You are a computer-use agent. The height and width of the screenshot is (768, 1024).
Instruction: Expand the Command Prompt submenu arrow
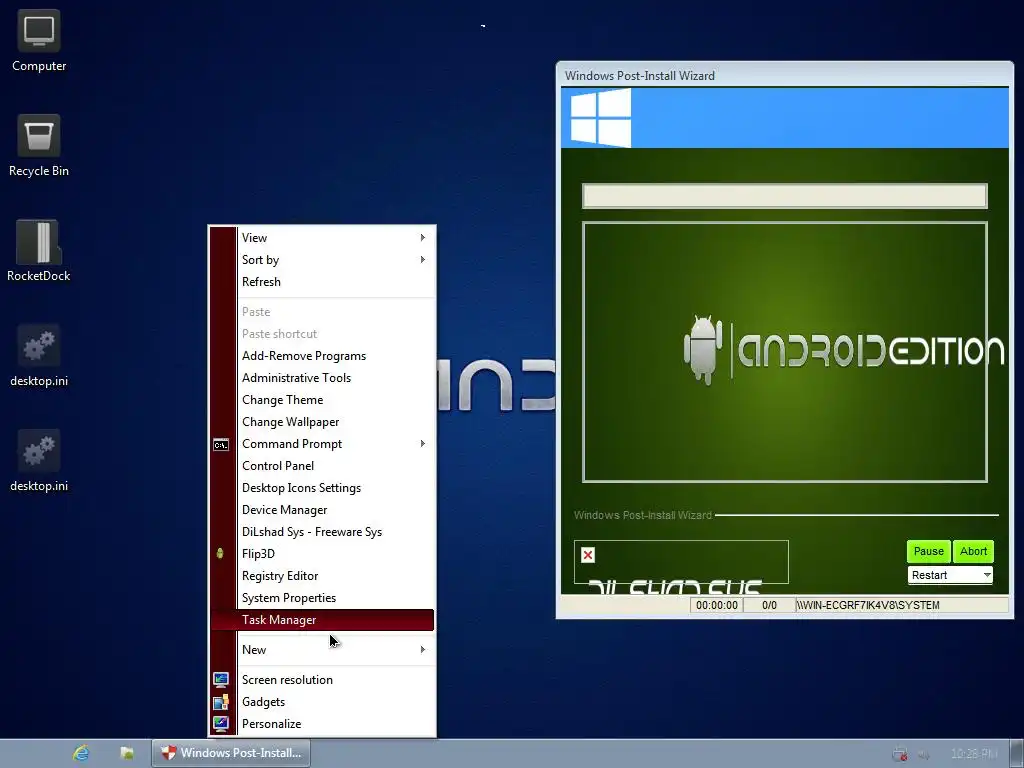tap(423, 444)
